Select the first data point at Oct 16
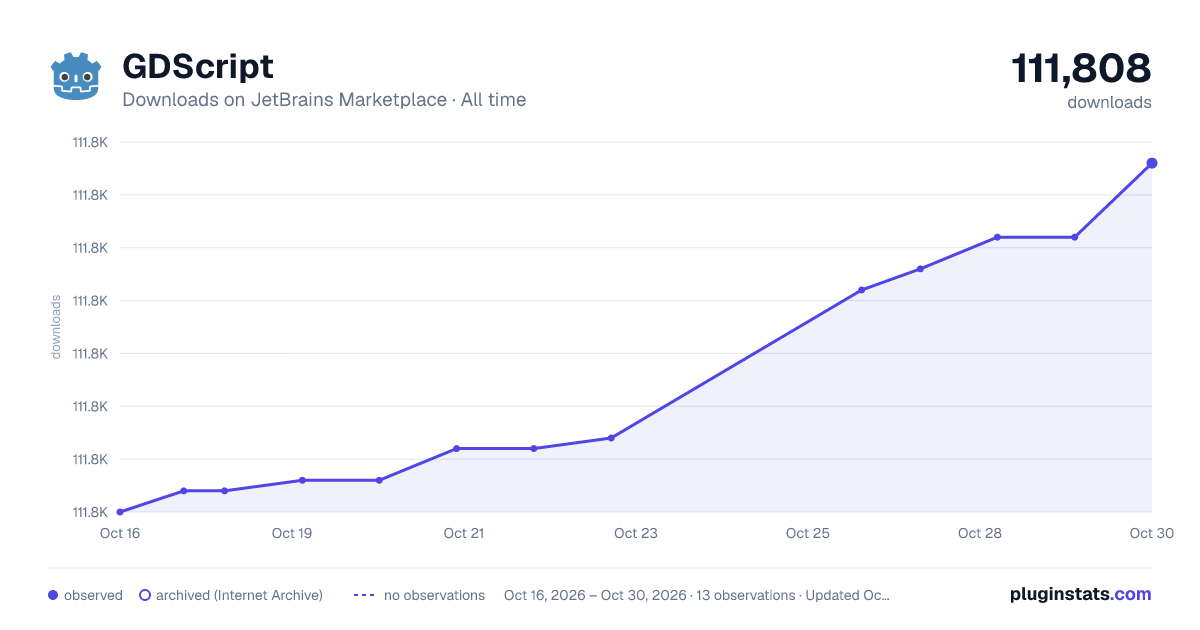The width and height of the screenshot is (1200, 630). click(x=120, y=512)
